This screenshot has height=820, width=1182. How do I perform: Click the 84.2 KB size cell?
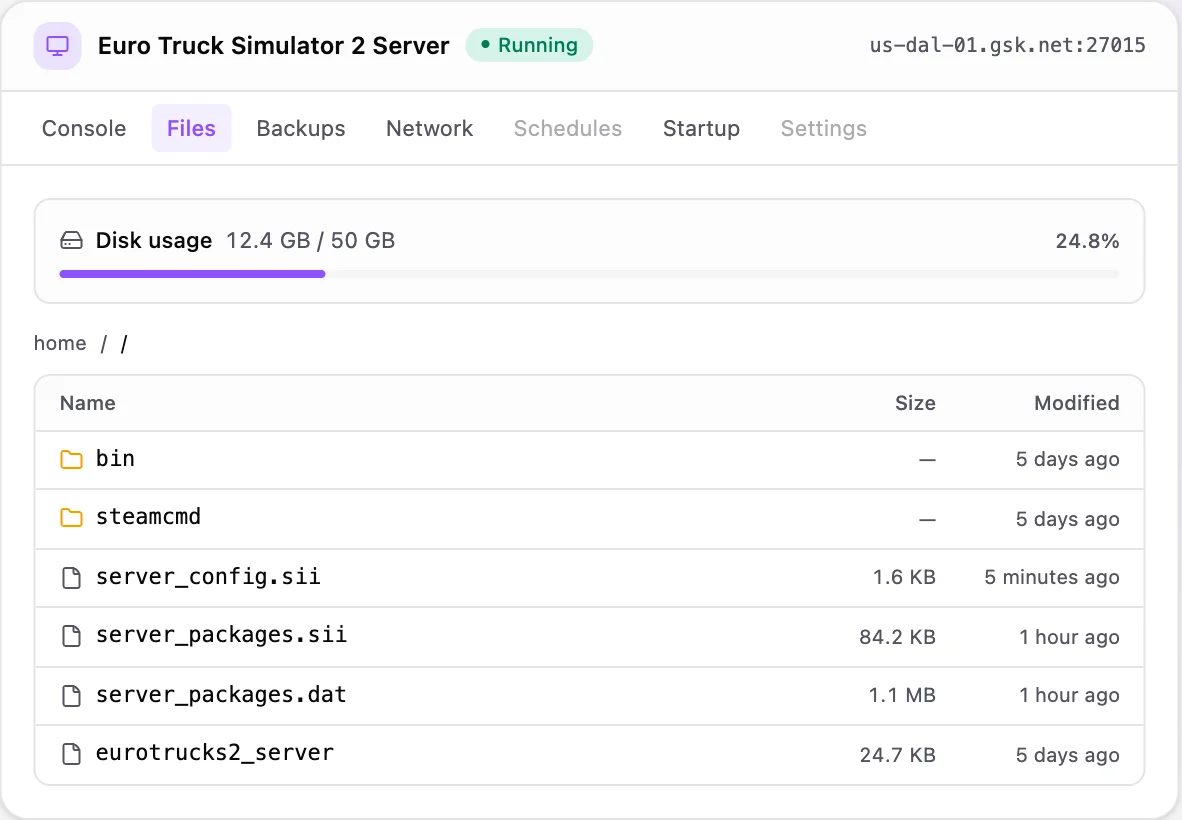tap(897, 637)
